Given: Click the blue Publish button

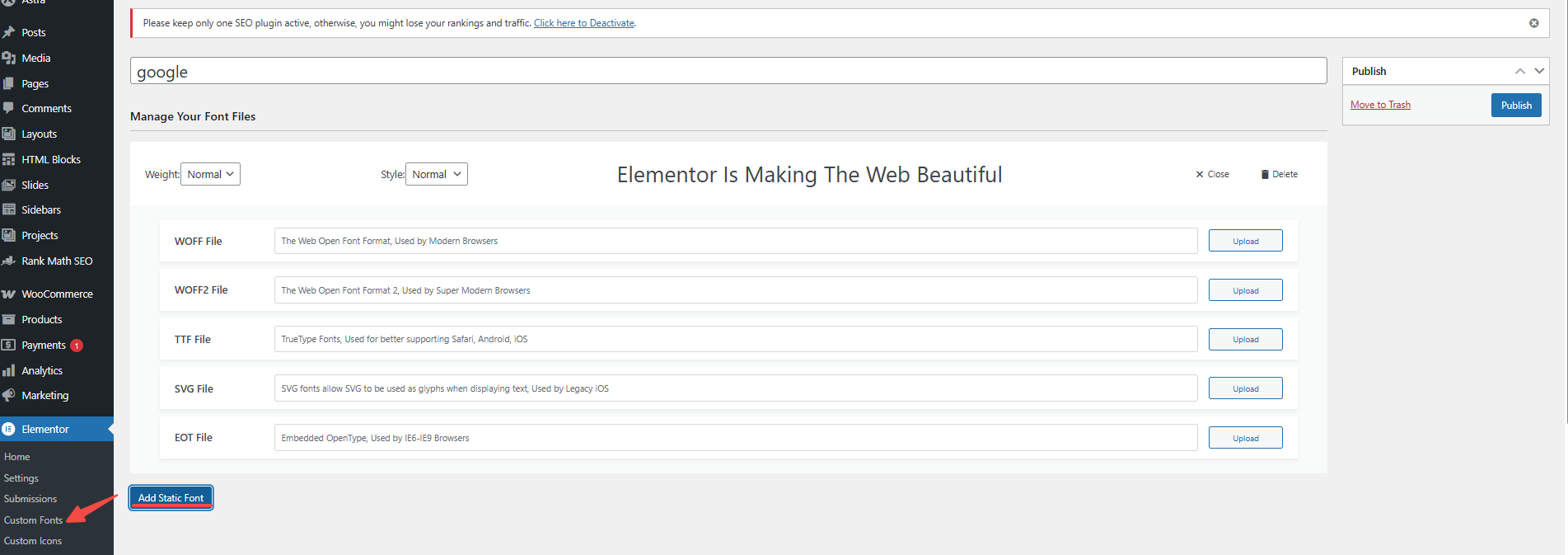Looking at the screenshot, I should coord(1515,106).
